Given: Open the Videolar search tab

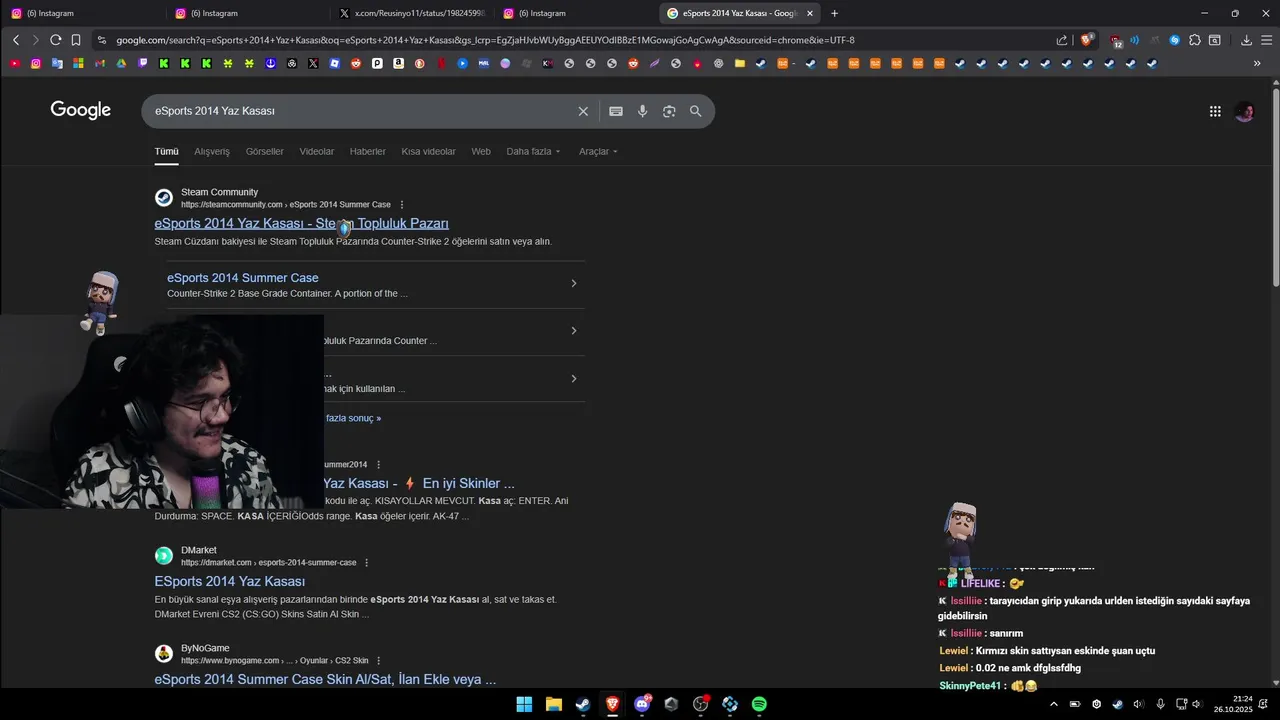Looking at the screenshot, I should 317,152.
